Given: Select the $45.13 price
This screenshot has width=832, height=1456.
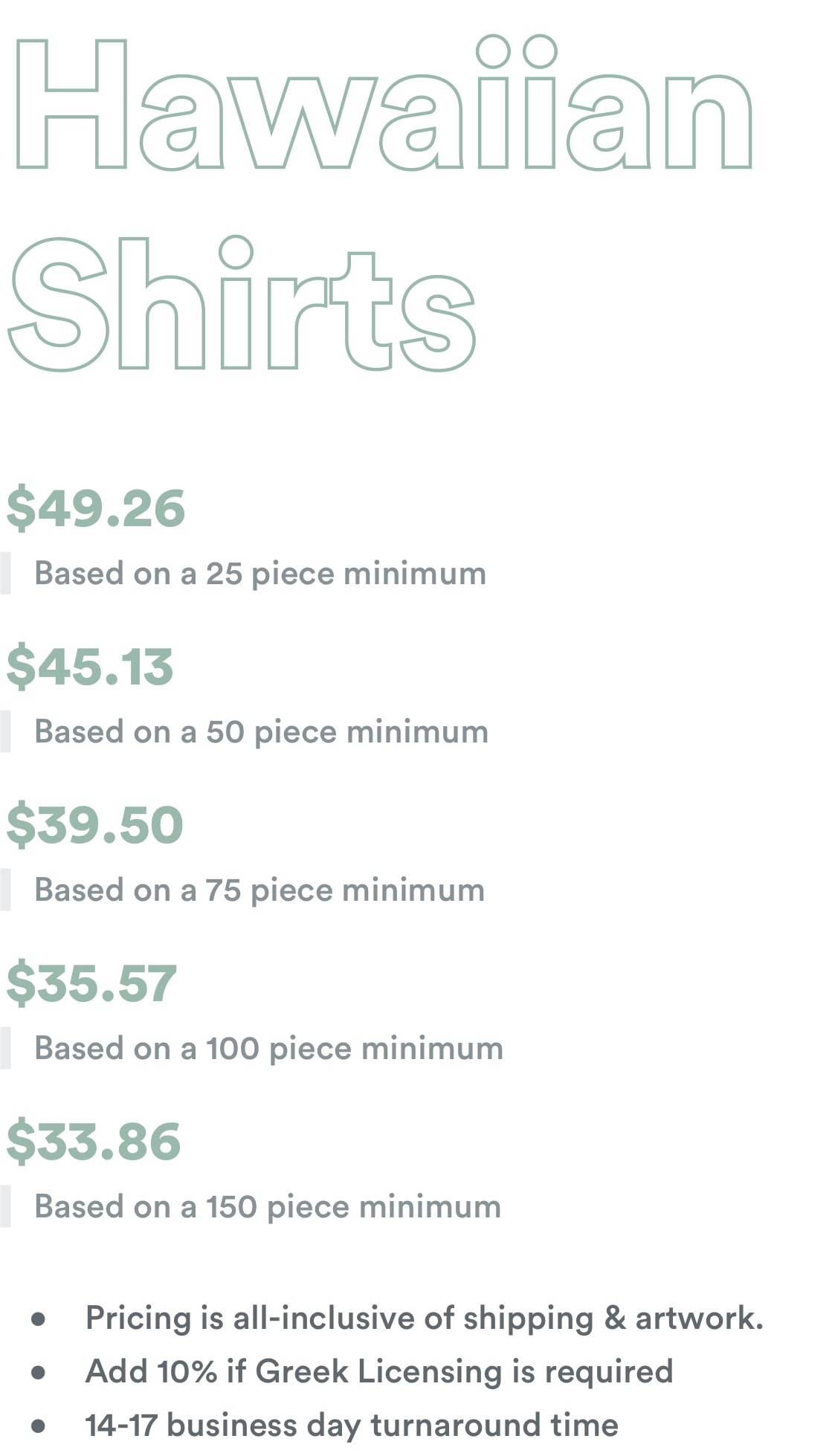Looking at the screenshot, I should pyautogui.click(x=90, y=667).
